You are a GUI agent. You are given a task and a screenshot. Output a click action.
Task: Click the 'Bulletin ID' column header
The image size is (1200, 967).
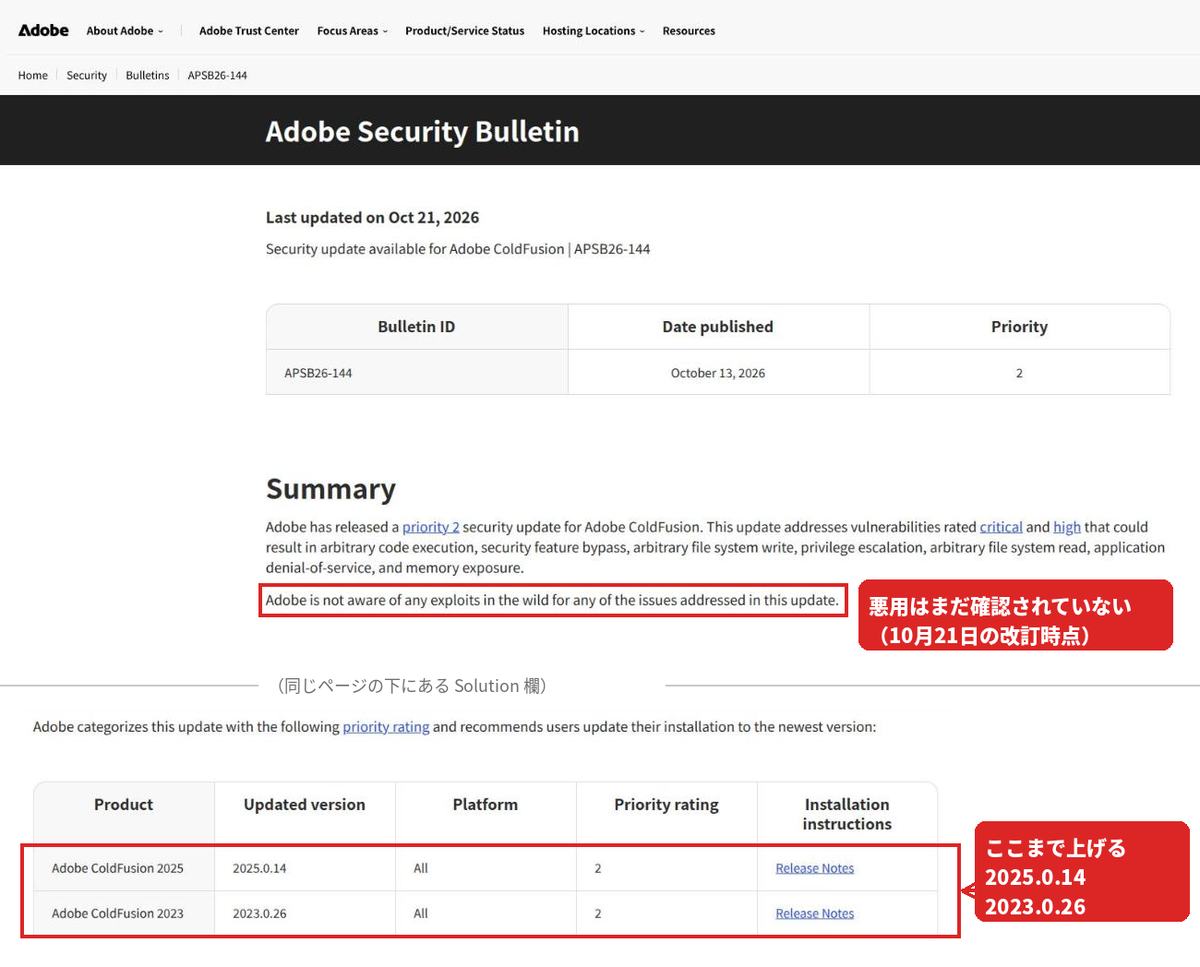pos(416,327)
